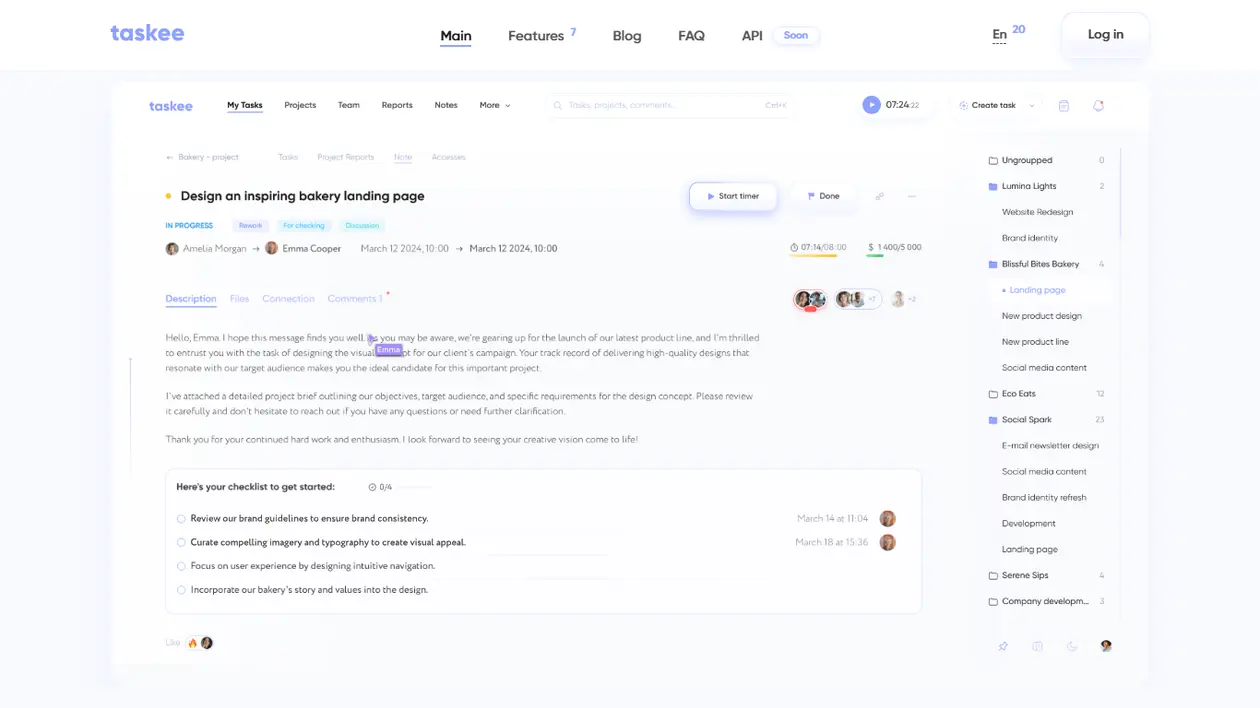Viewport: 1260px width, 708px height.
Task: Open the Create task dropdown arrow
Action: 1032,105
